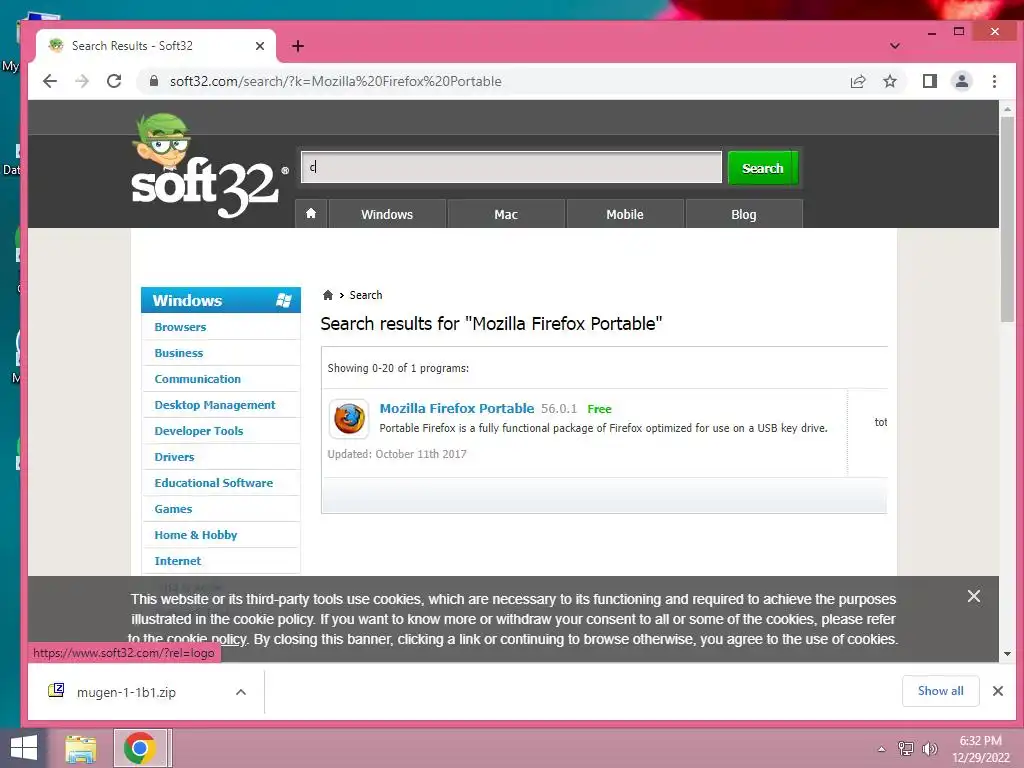Click the volume speaker tray icon
This screenshot has height=768, width=1024.
pyautogui.click(x=929, y=749)
